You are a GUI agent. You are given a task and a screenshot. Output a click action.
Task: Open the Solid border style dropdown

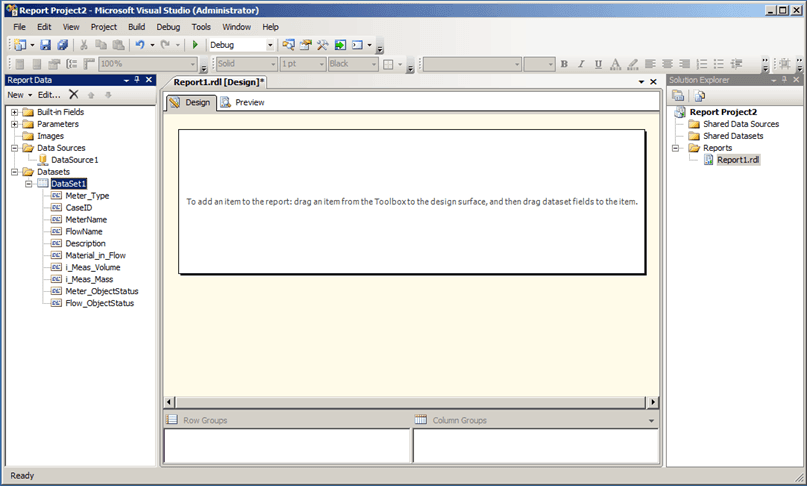273,64
